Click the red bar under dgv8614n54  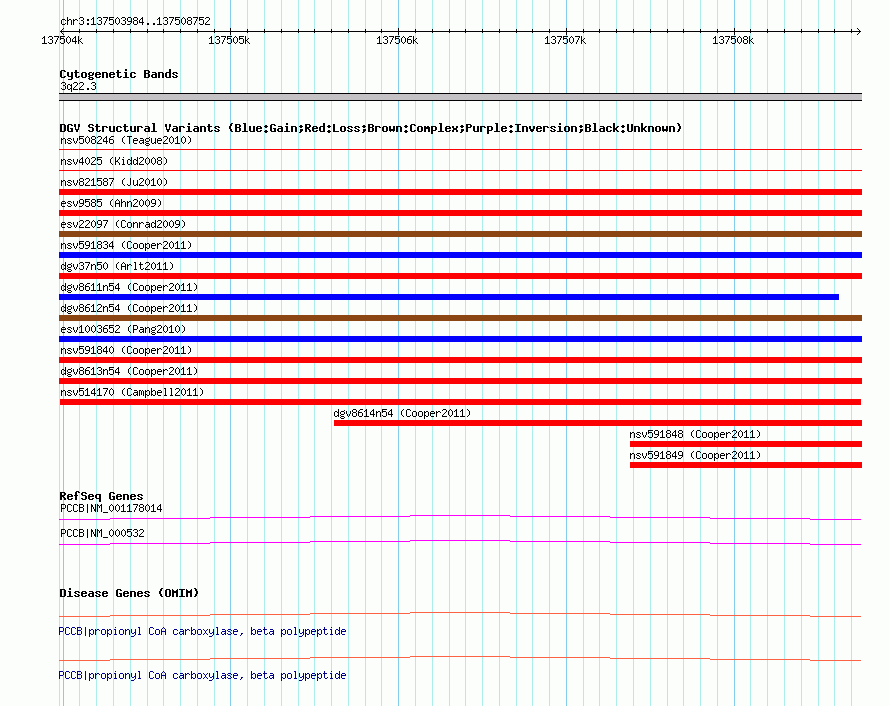[x=598, y=423]
